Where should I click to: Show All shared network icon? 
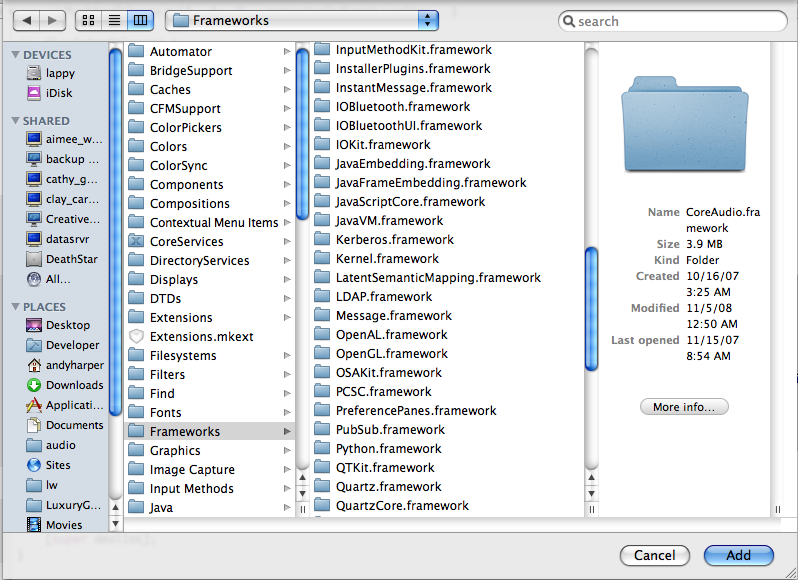point(34,279)
